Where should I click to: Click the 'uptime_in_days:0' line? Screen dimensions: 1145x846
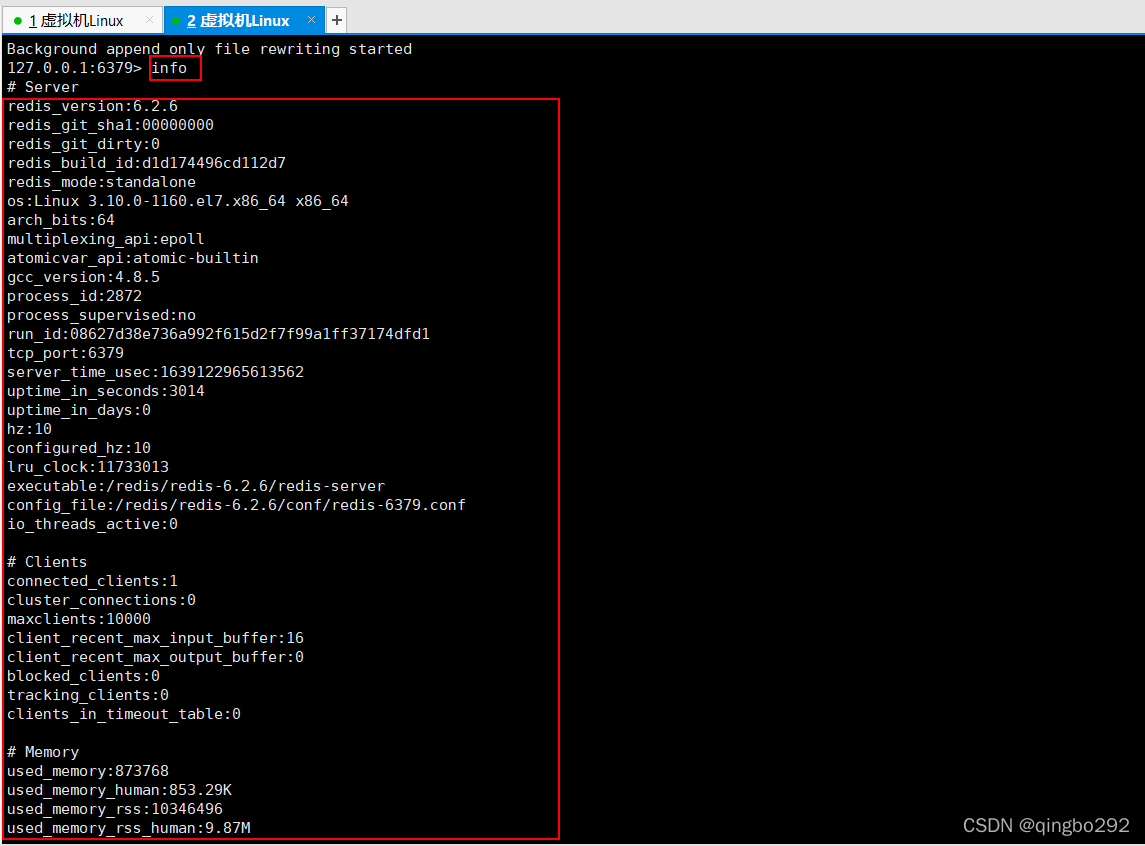[79, 409]
